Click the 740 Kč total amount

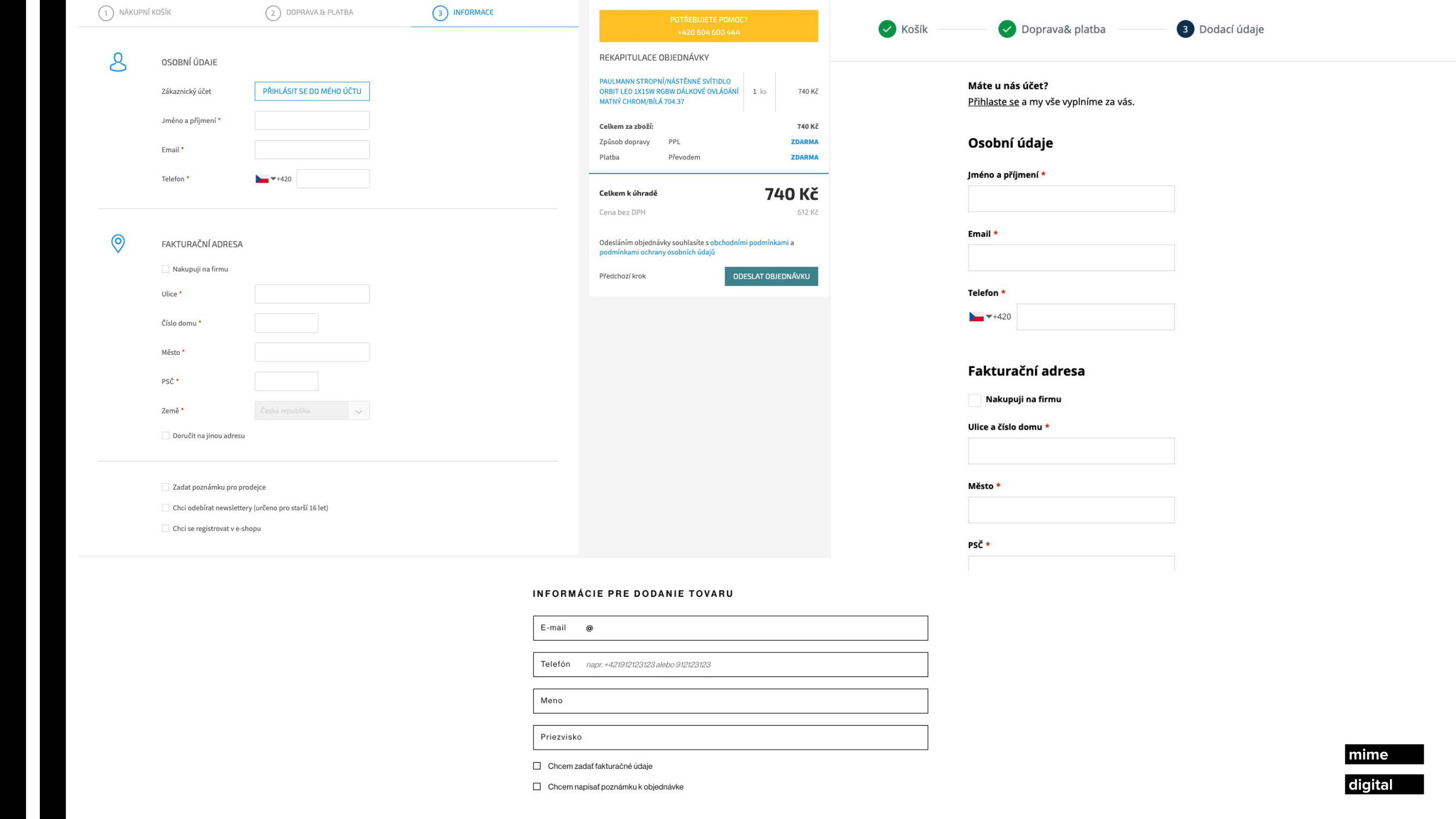pos(791,194)
